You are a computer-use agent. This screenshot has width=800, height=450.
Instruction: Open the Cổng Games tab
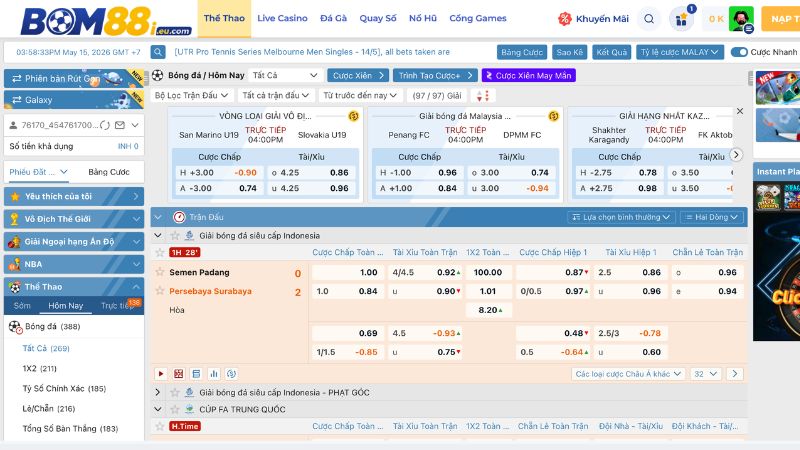pyautogui.click(x=478, y=18)
